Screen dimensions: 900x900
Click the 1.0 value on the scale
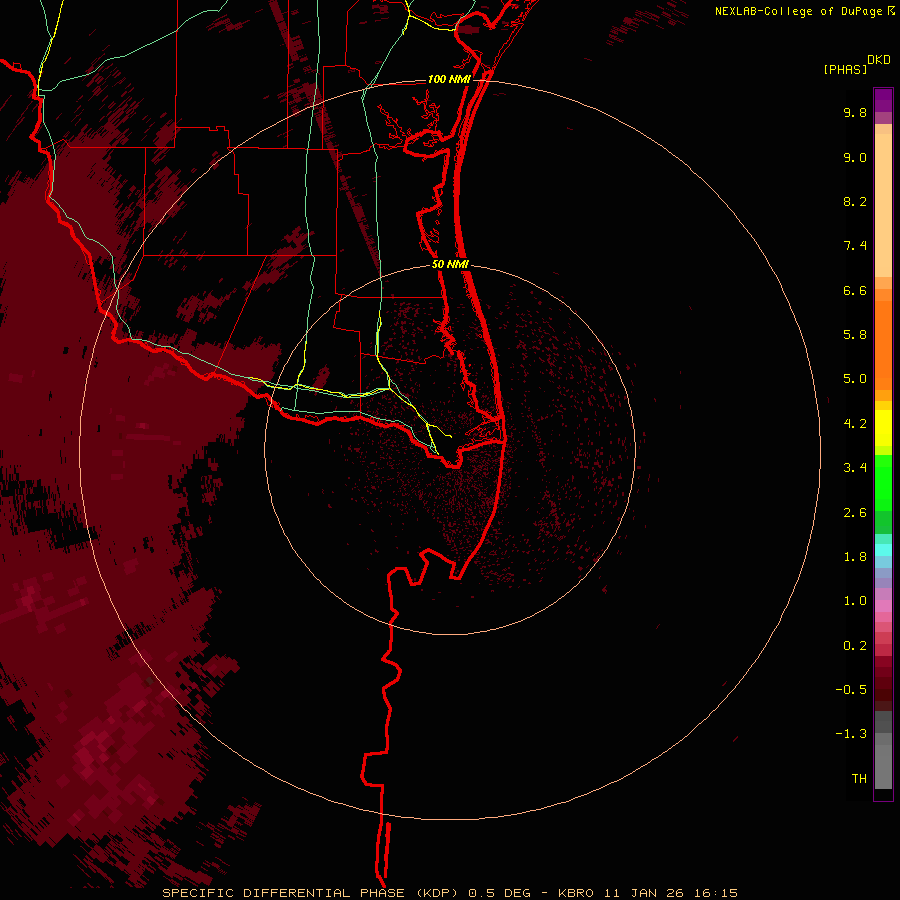click(855, 601)
